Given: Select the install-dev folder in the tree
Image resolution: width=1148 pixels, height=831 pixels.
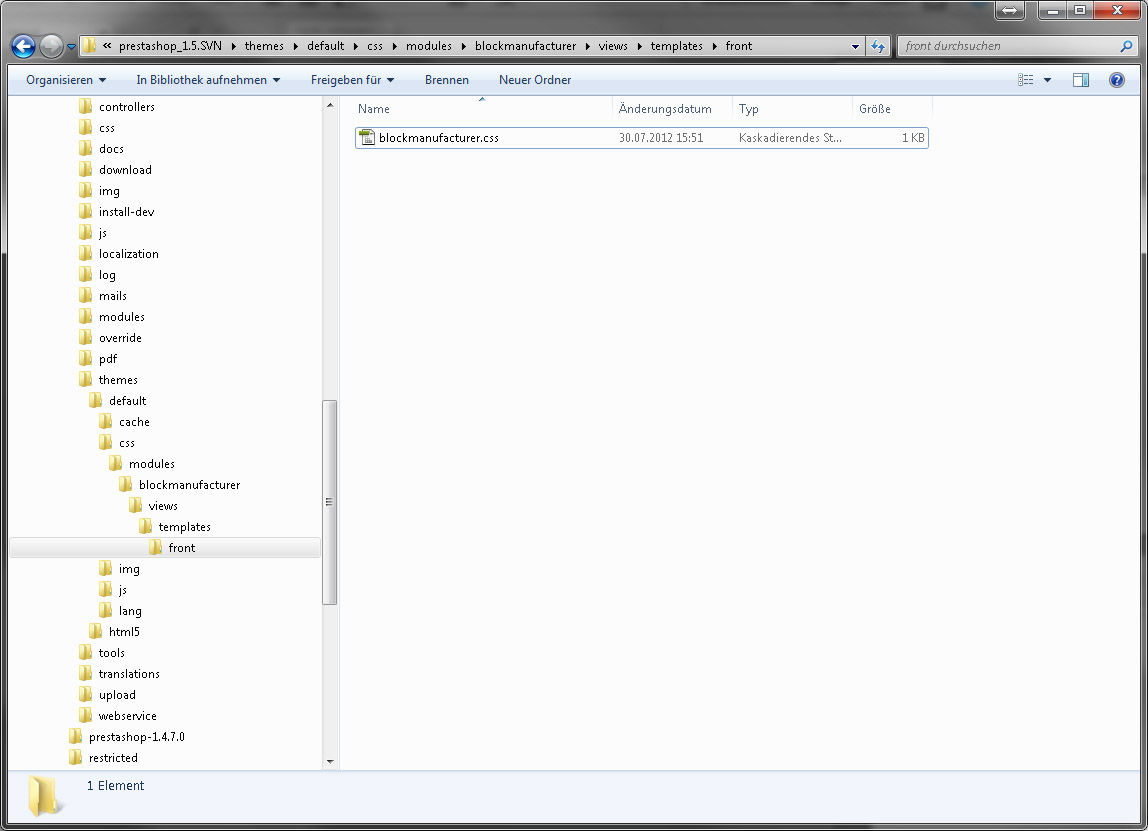Looking at the screenshot, I should pyautogui.click(x=127, y=212).
